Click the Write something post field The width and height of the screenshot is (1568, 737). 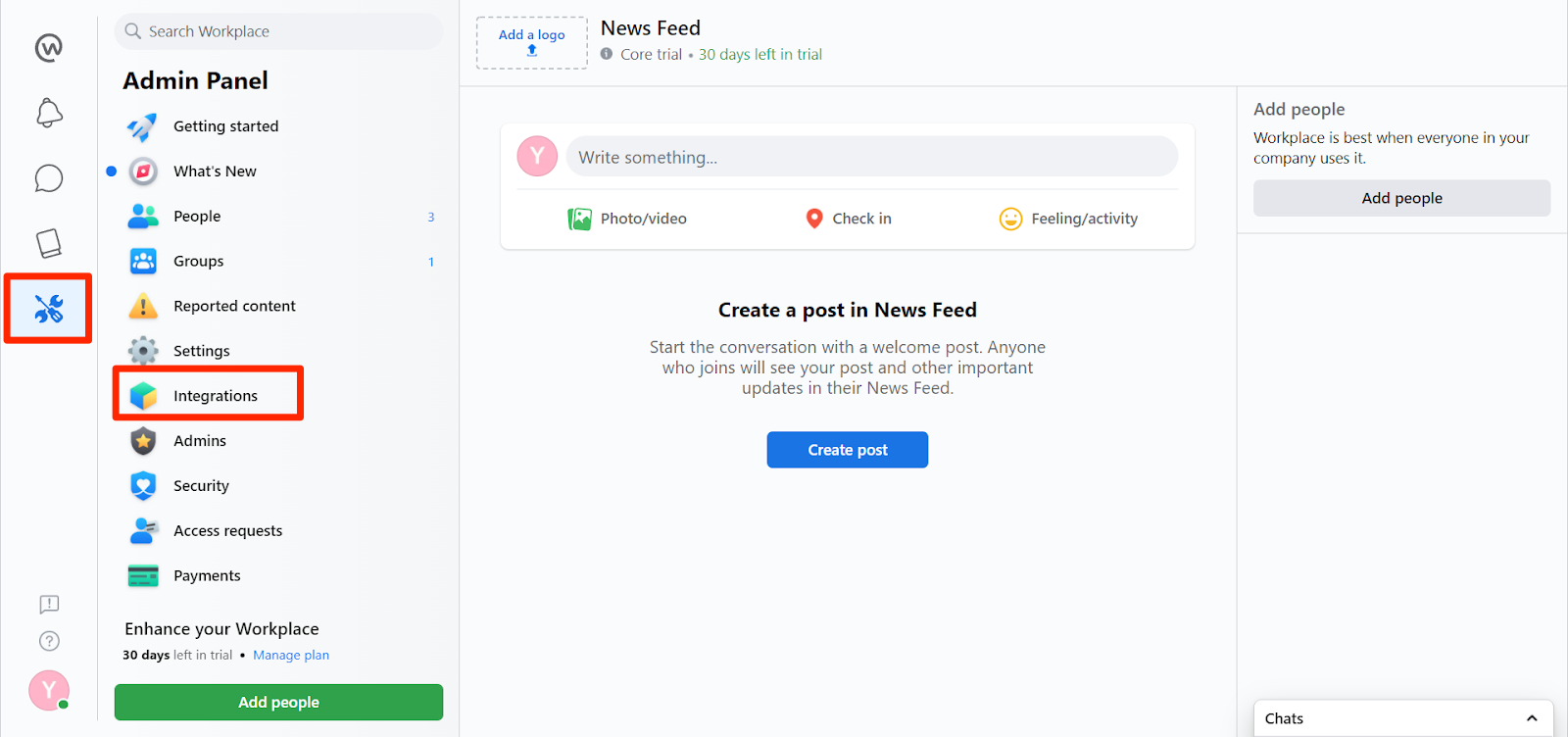click(x=871, y=157)
